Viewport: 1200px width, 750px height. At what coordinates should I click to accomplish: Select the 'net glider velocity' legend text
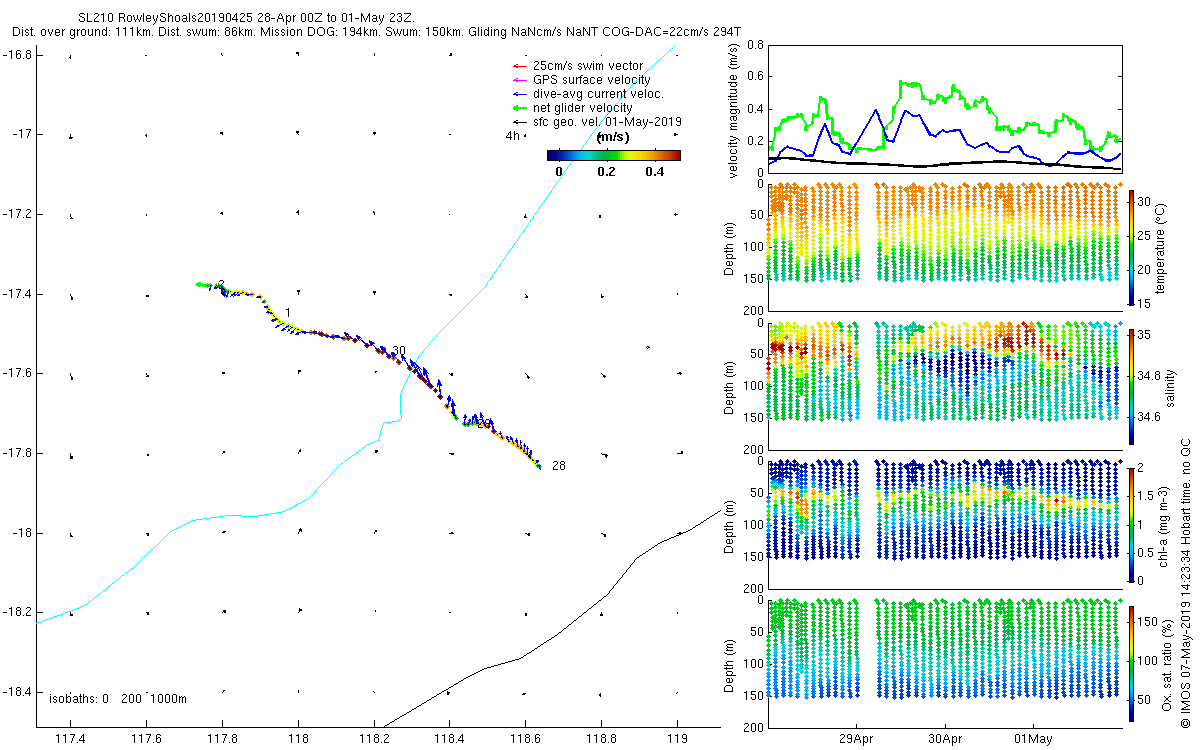(583, 108)
